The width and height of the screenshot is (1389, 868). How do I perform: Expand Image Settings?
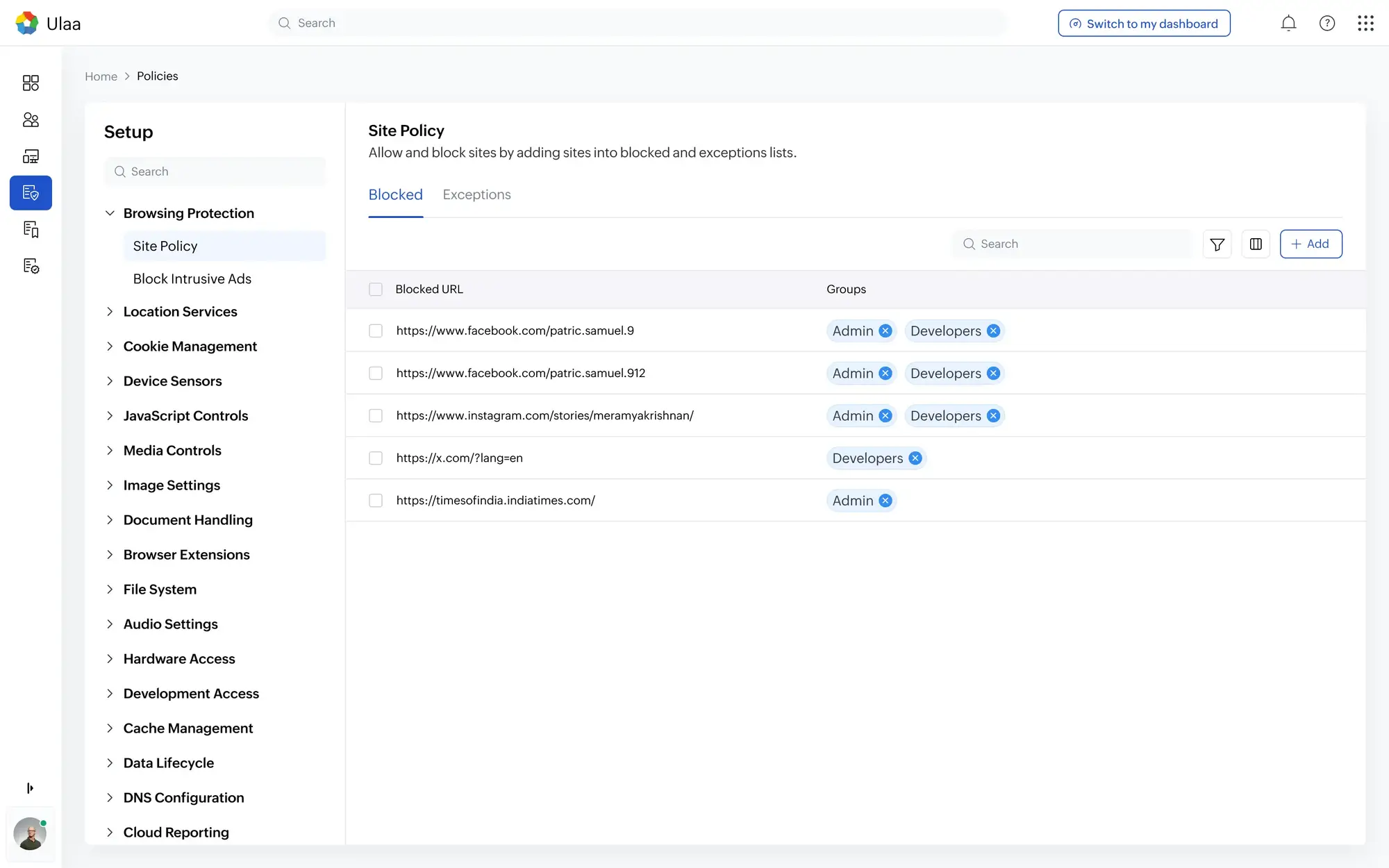click(x=110, y=485)
